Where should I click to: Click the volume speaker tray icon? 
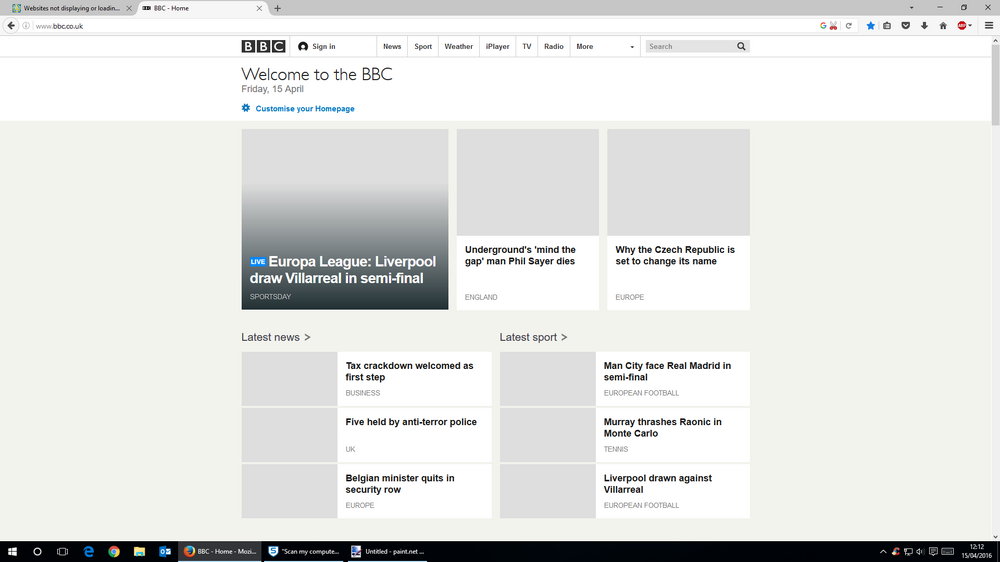(920, 552)
